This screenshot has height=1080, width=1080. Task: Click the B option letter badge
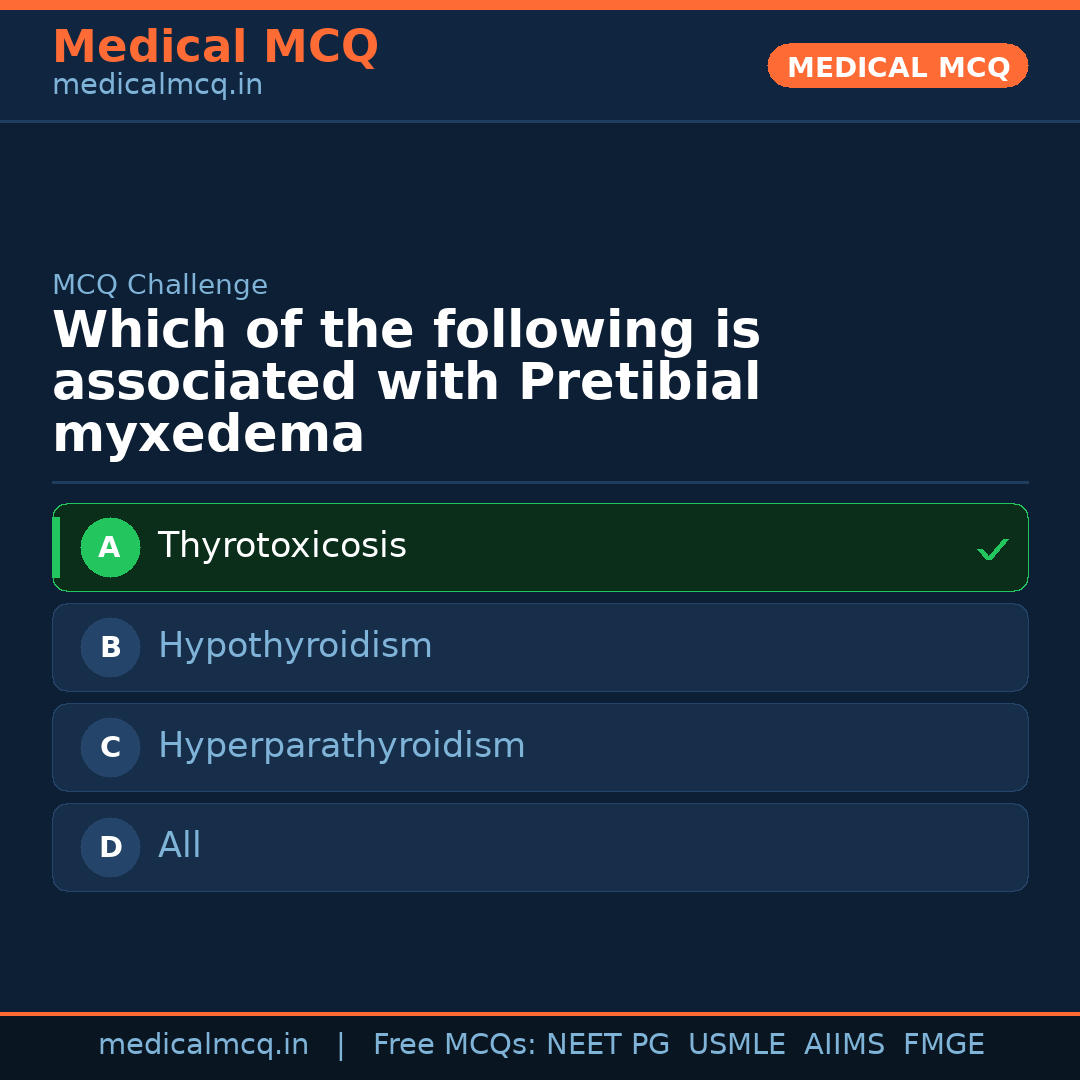coord(110,647)
